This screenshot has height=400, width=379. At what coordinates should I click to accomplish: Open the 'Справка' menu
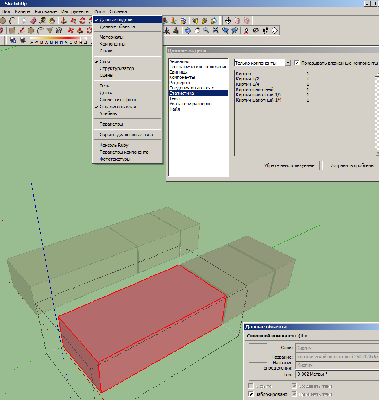pyautogui.click(x=118, y=12)
